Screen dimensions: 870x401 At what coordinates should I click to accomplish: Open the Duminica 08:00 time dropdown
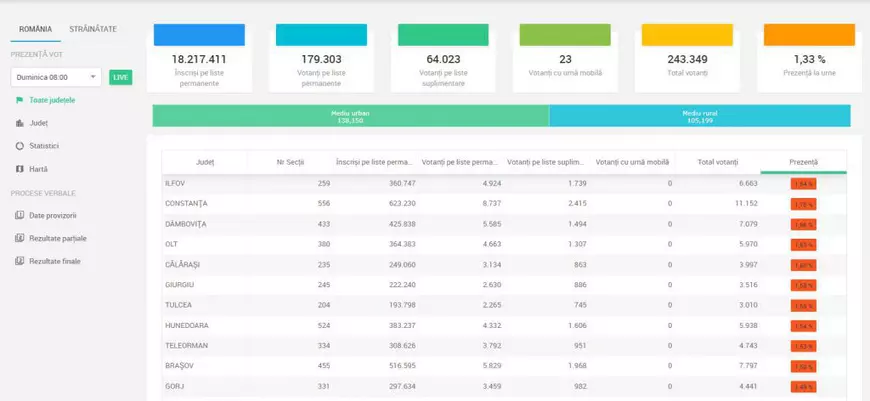click(x=56, y=77)
